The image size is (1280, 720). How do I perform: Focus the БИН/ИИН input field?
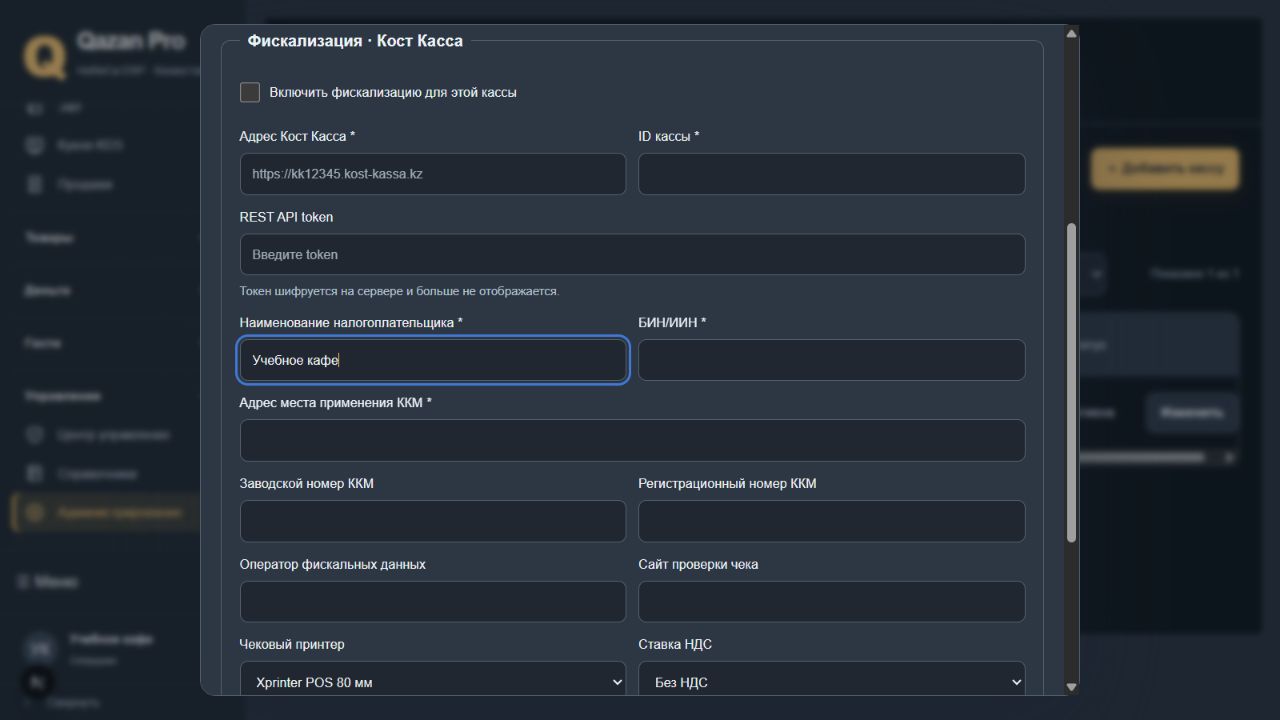pyautogui.click(x=832, y=360)
